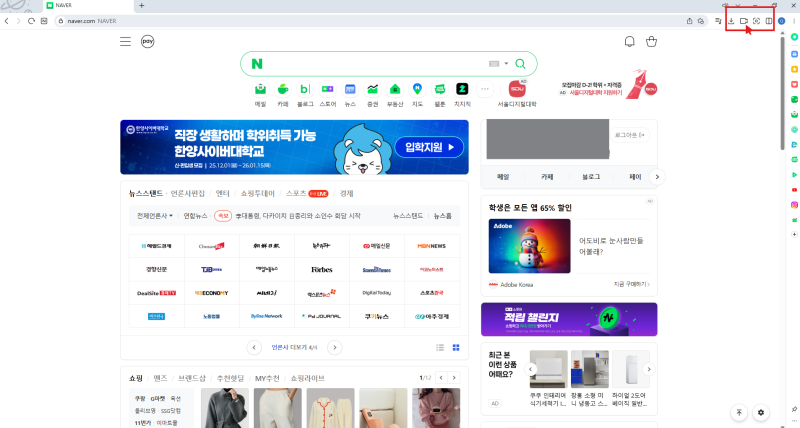Reload the page

tap(31, 21)
